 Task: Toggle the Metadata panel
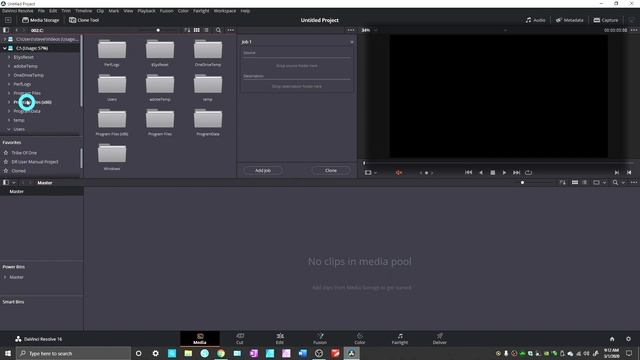[569, 20]
